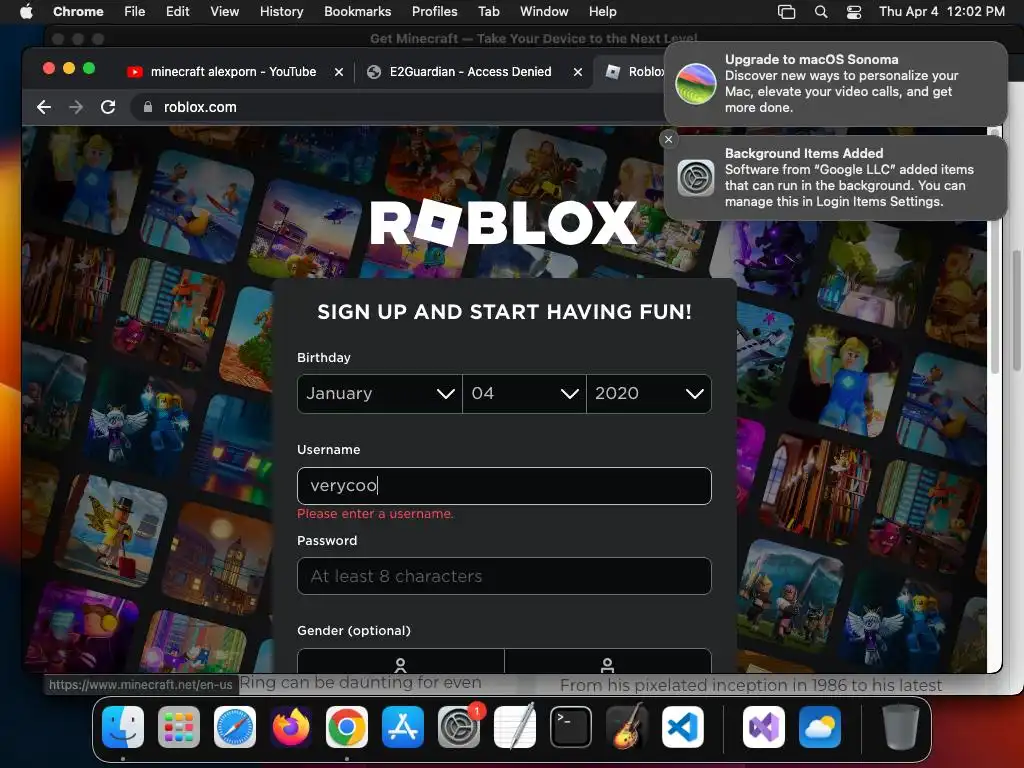Expand the birthday month dropdown

pos(379,394)
